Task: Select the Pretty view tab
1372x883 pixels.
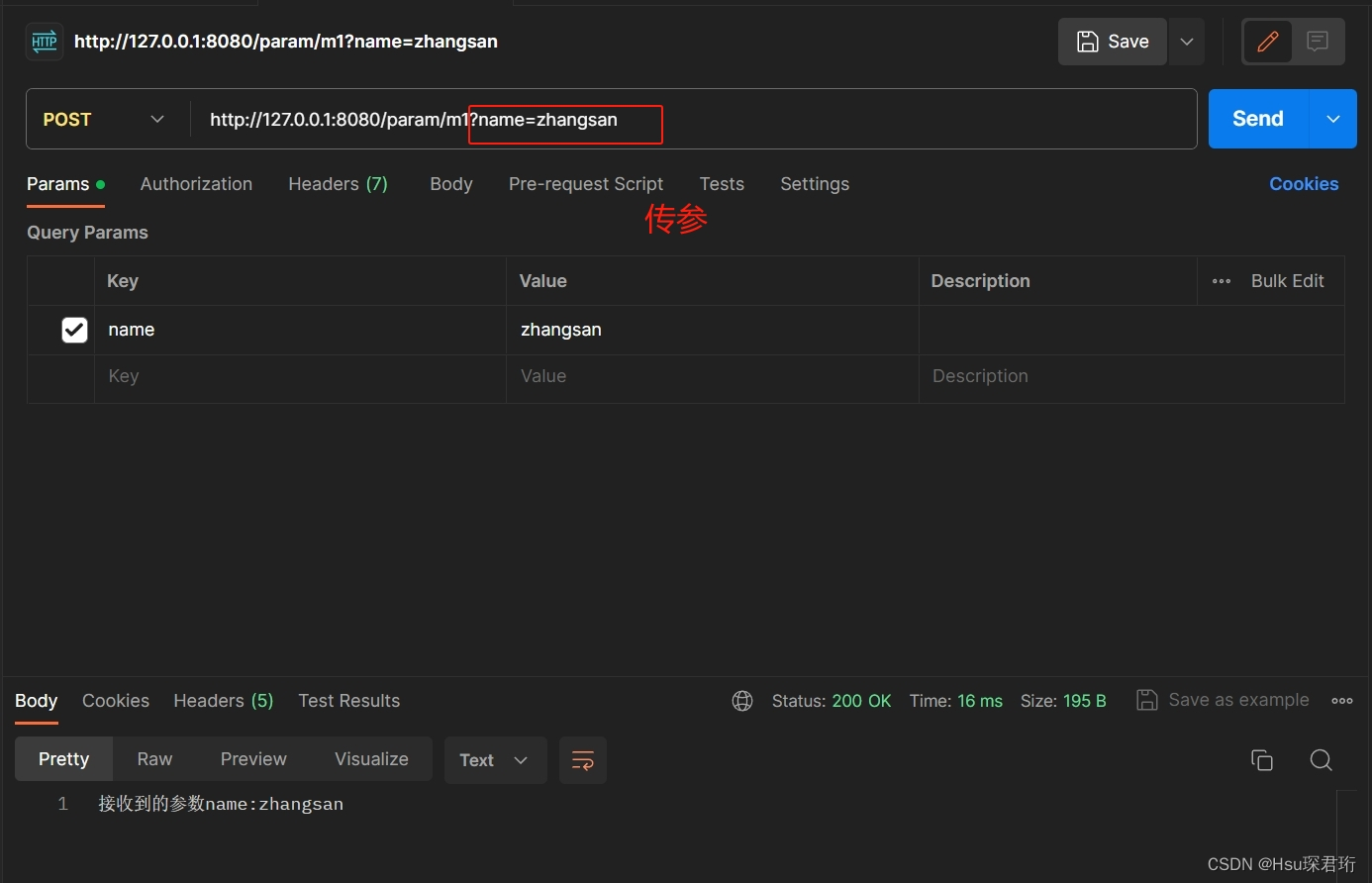Action: click(63, 759)
